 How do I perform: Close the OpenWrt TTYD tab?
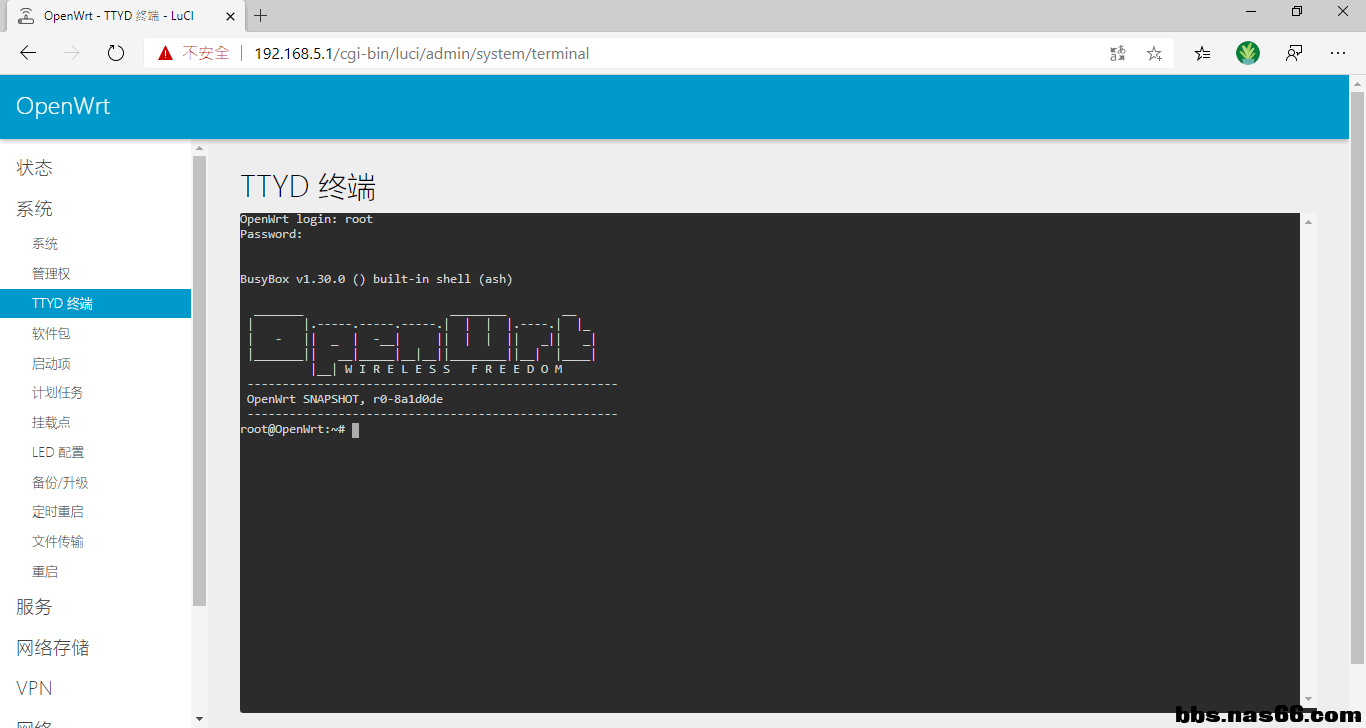(x=228, y=16)
